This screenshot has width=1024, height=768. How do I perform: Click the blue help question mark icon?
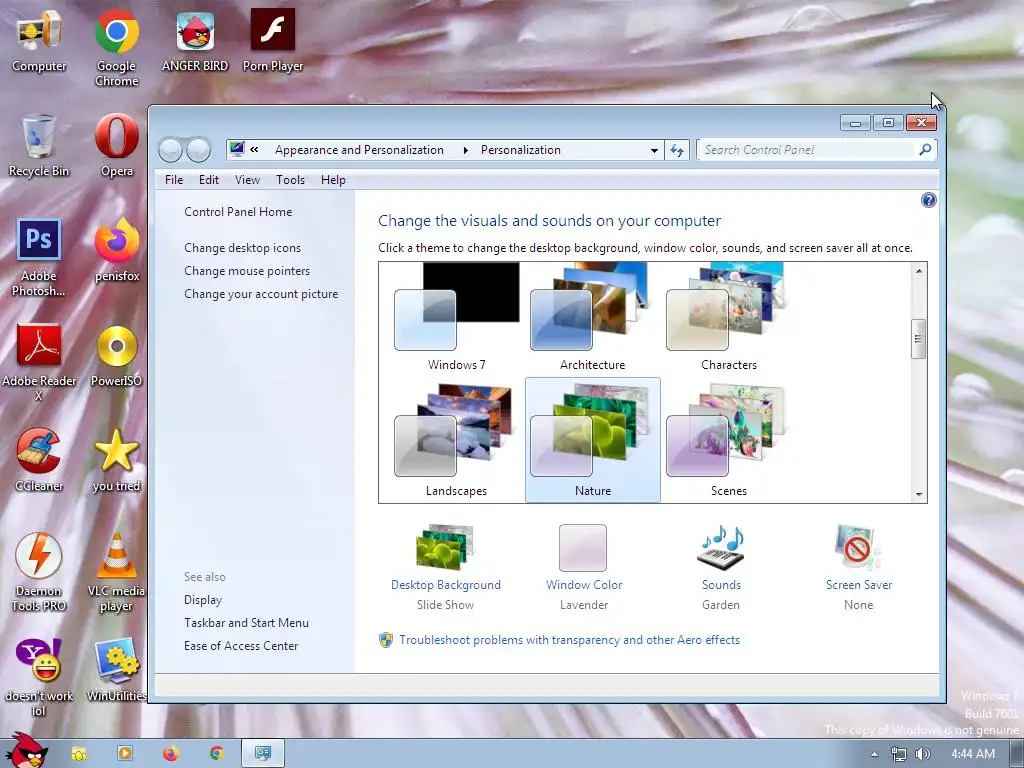928,200
